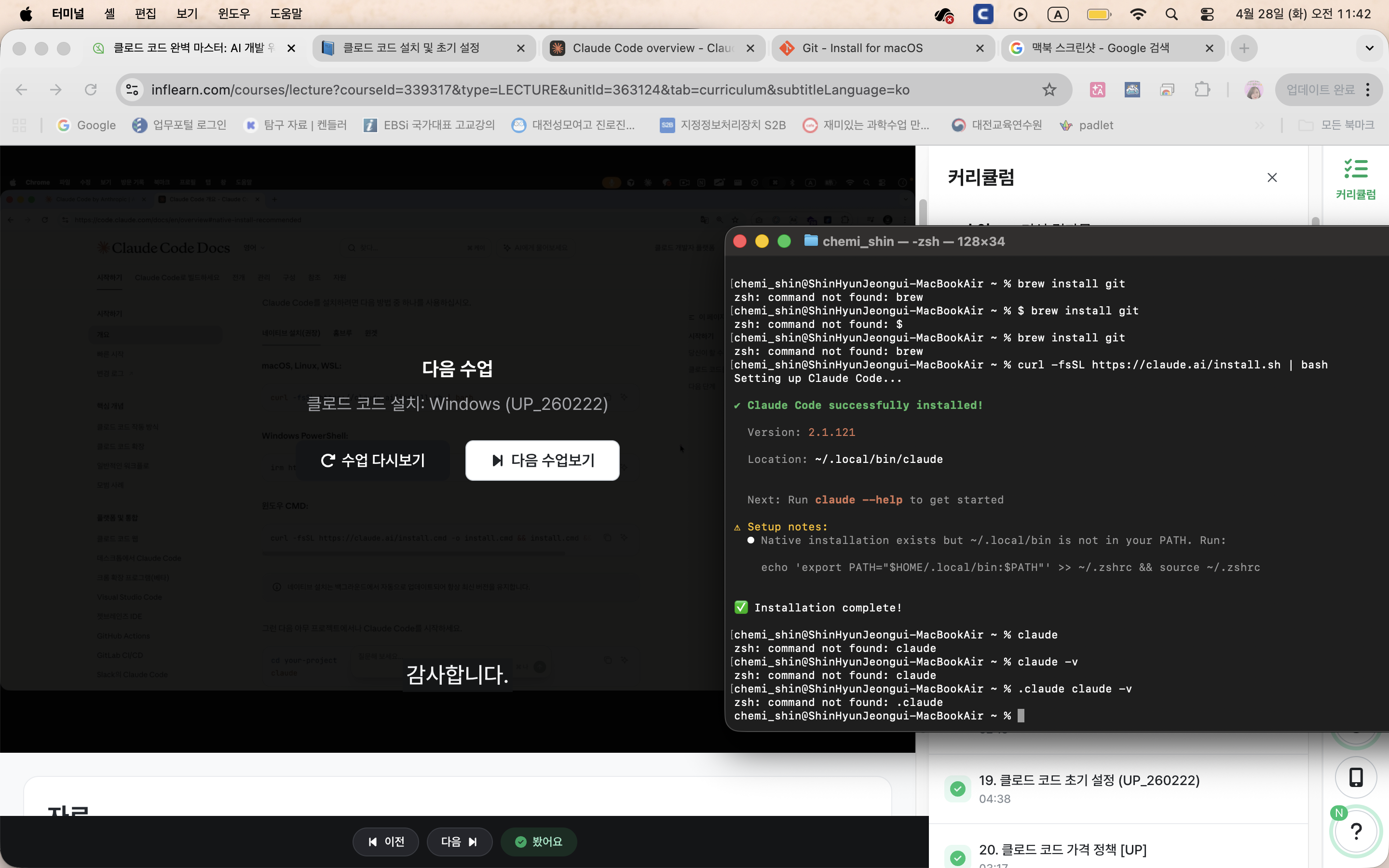Open the 윈도우 menu in menu bar
The image size is (1389, 868).
coord(233,14)
